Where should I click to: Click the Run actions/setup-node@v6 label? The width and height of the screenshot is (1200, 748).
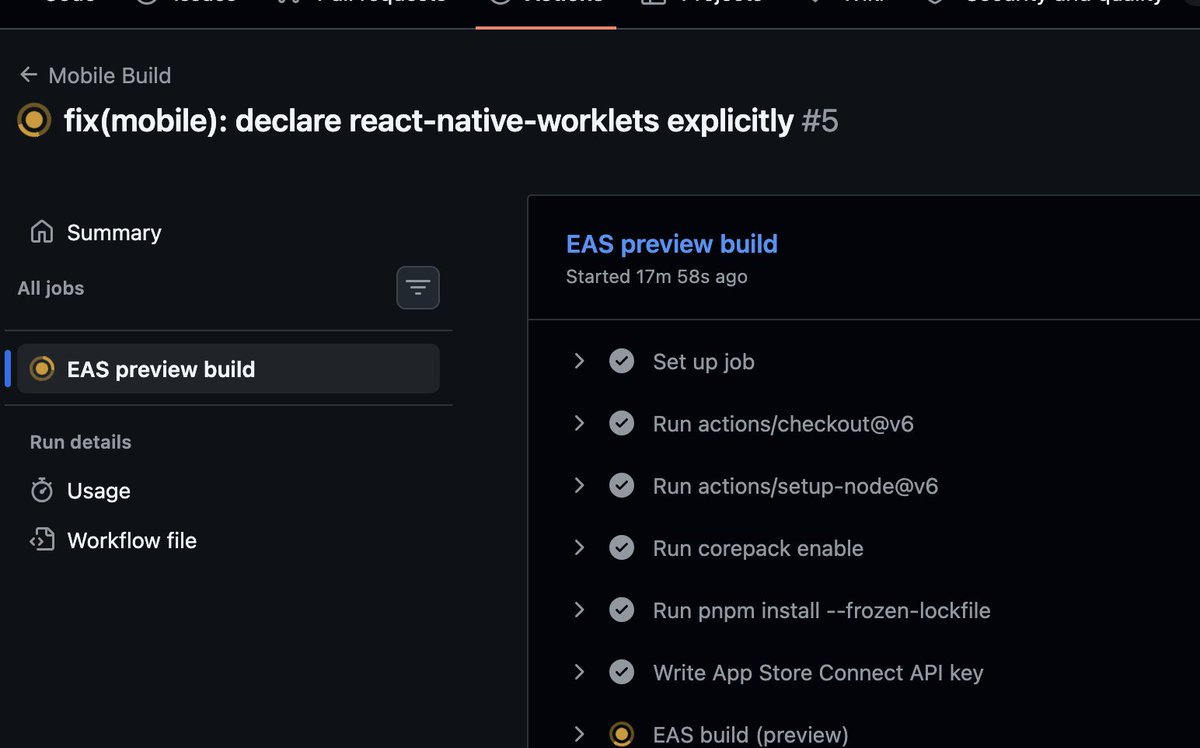(x=796, y=486)
